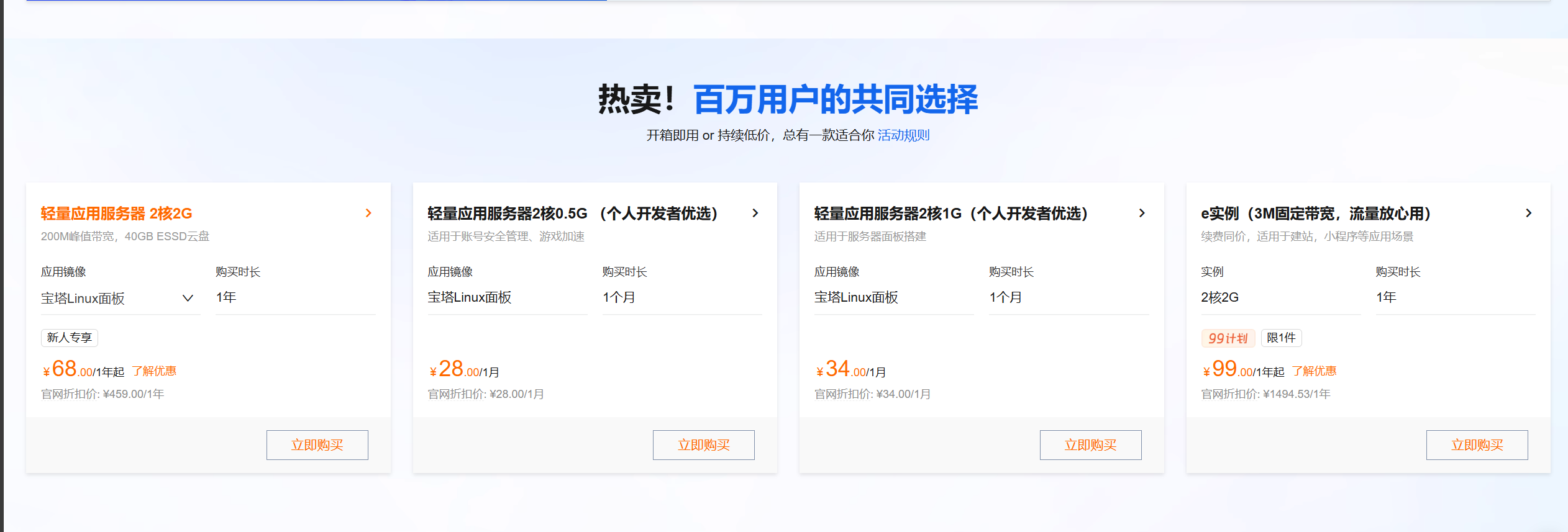The image size is (1568, 532).
Task: Click arrow icon on 轻量应用服务器 2核2G card
Action: point(368,213)
